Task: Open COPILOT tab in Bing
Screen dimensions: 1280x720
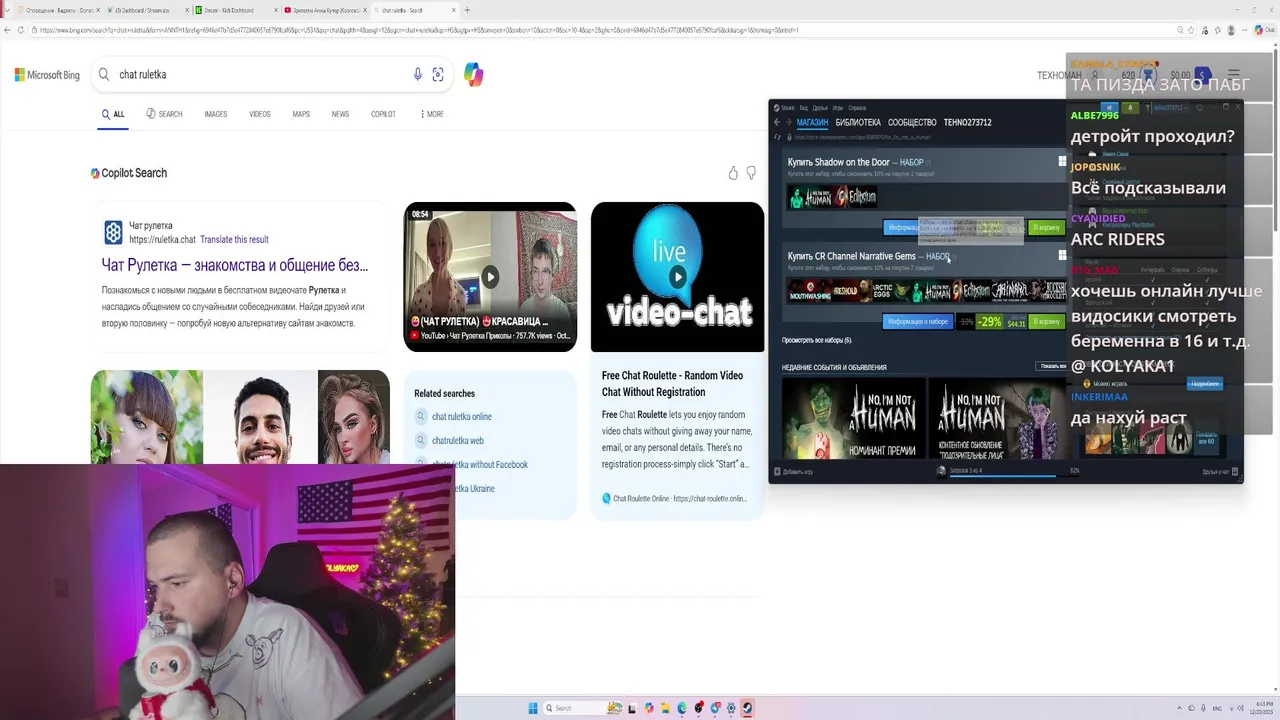Action: pyautogui.click(x=383, y=114)
